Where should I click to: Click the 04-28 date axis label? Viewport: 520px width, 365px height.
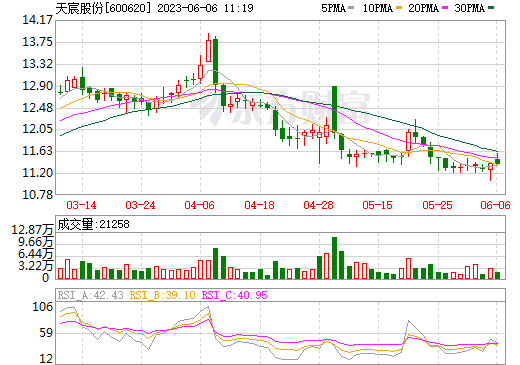[x=318, y=205]
